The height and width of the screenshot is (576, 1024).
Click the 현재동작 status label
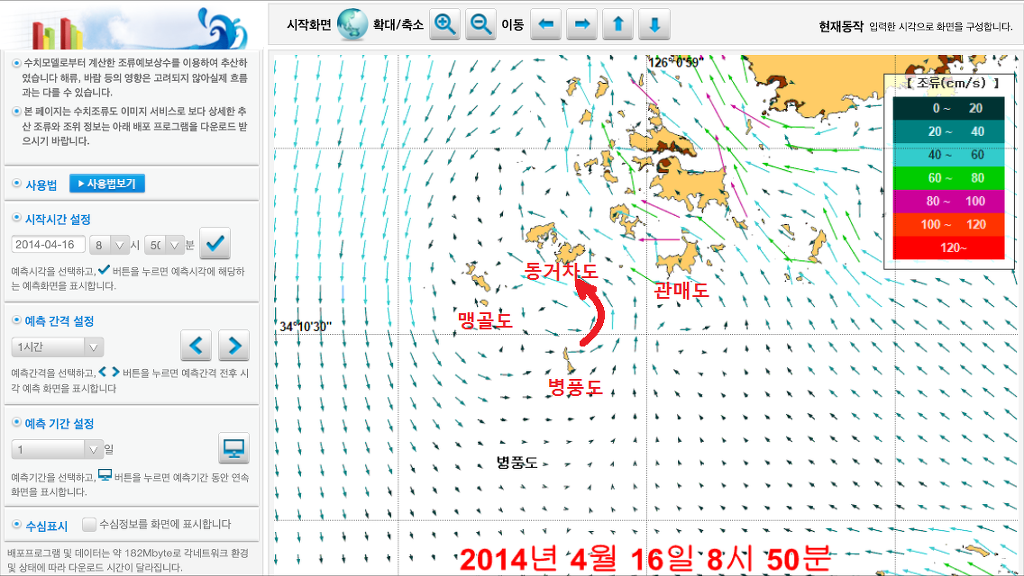point(841,26)
